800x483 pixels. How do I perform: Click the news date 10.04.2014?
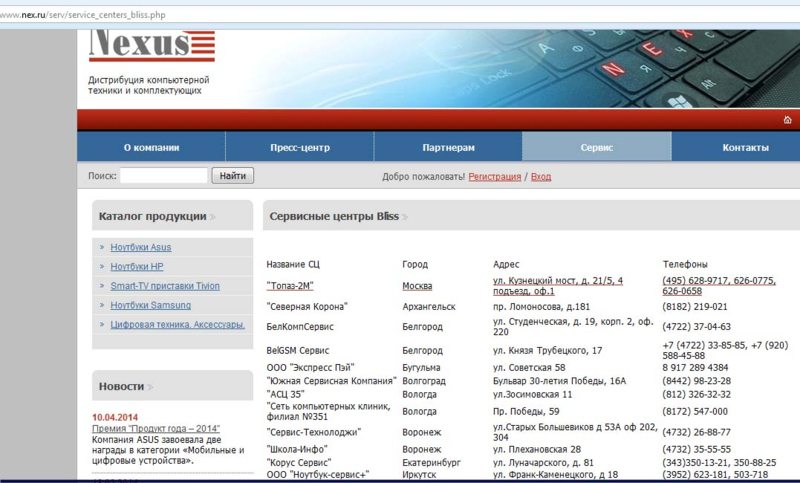[x=115, y=417]
